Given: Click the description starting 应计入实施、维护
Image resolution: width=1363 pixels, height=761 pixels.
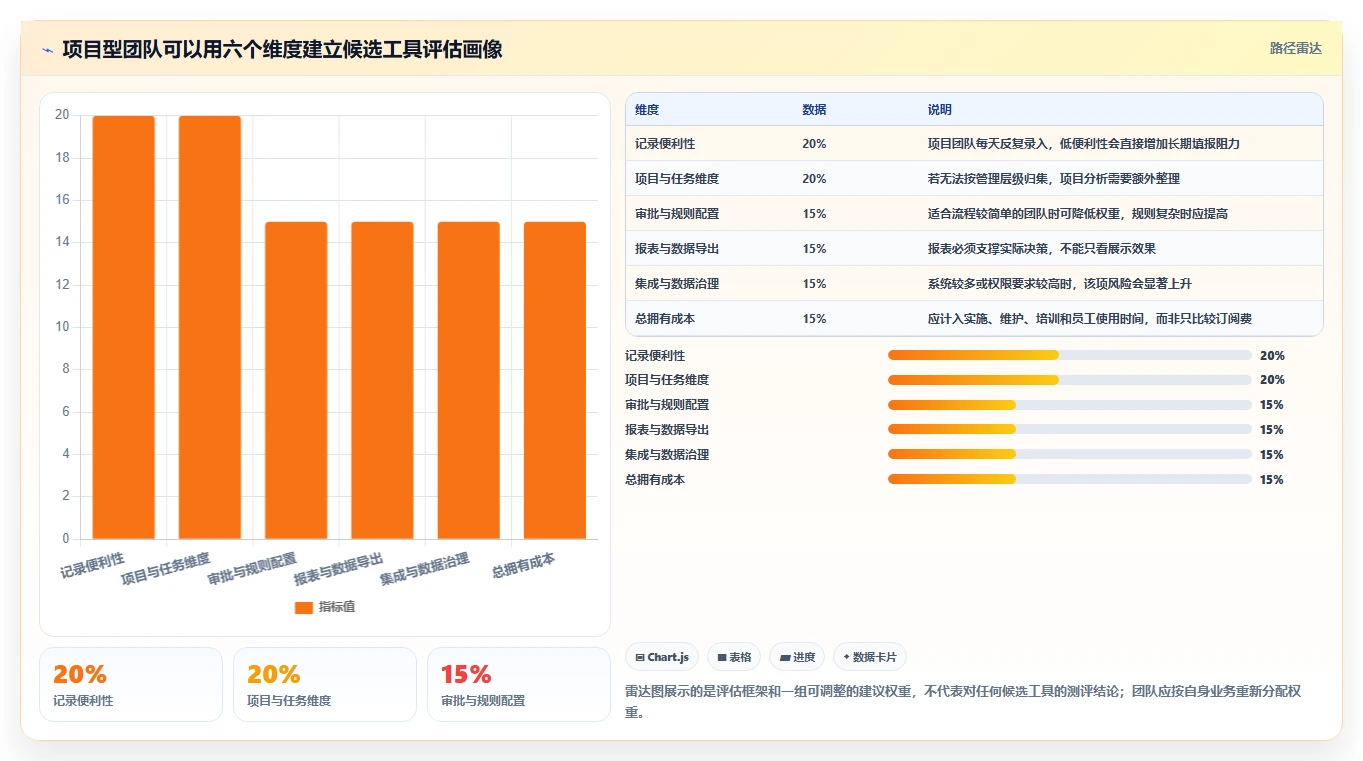Looking at the screenshot, I should pyautogui.click(x=1090, y=319).
